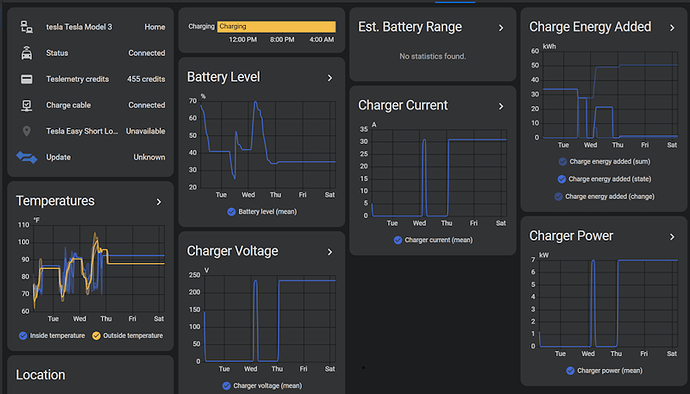Select the Teslemetry credits value 455 credits
This screenshot has width=690, height=394.
146,79
